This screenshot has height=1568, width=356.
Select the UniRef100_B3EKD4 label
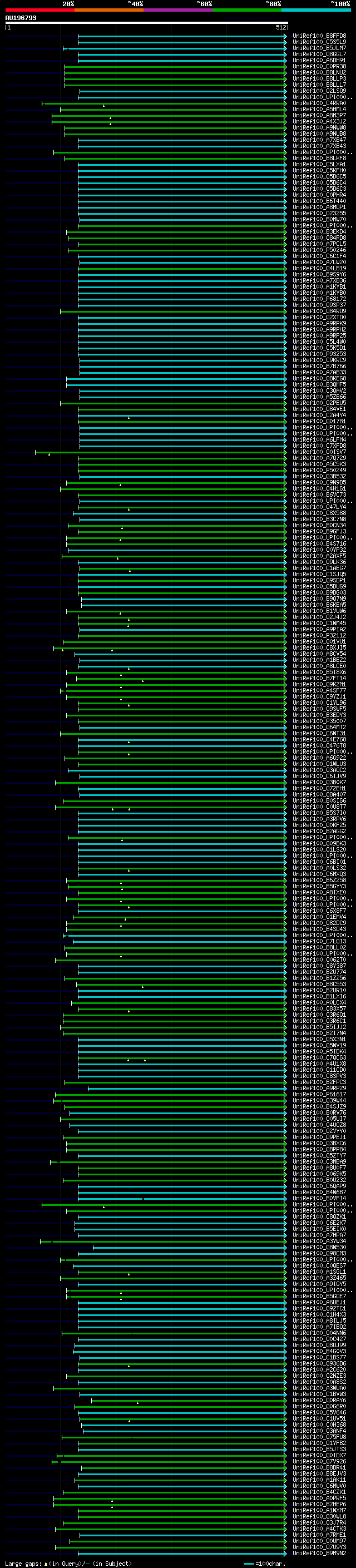319,232
